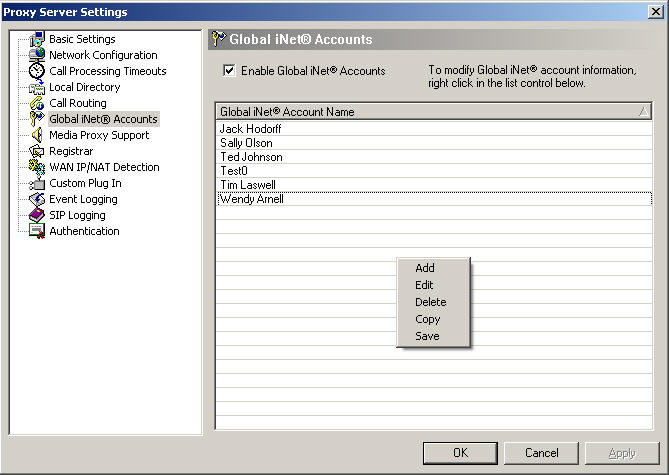Click the Call Routing phone icon

(37, 103)
